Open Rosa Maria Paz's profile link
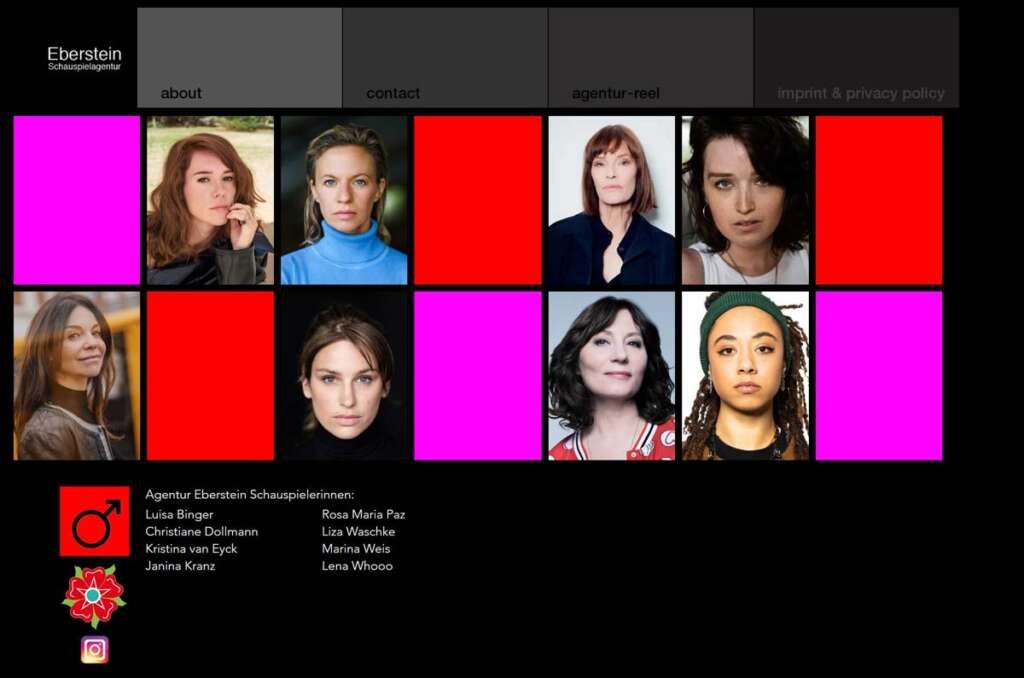Screen dimensions: 1024x678 [363, 514]
